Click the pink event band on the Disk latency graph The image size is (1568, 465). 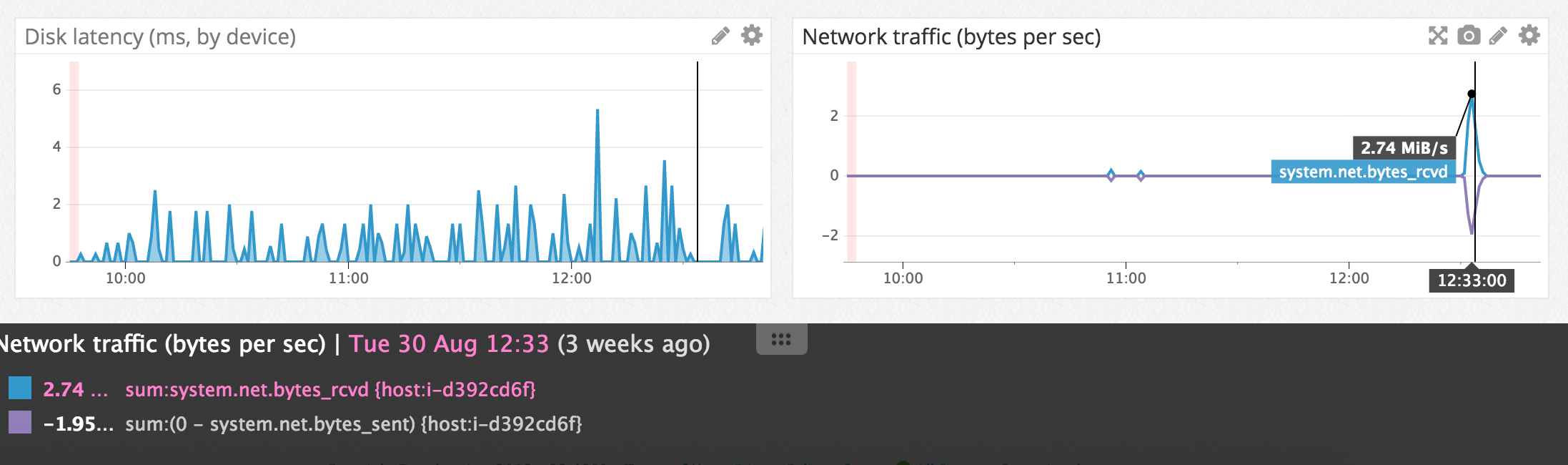click(x=74, y=161)
